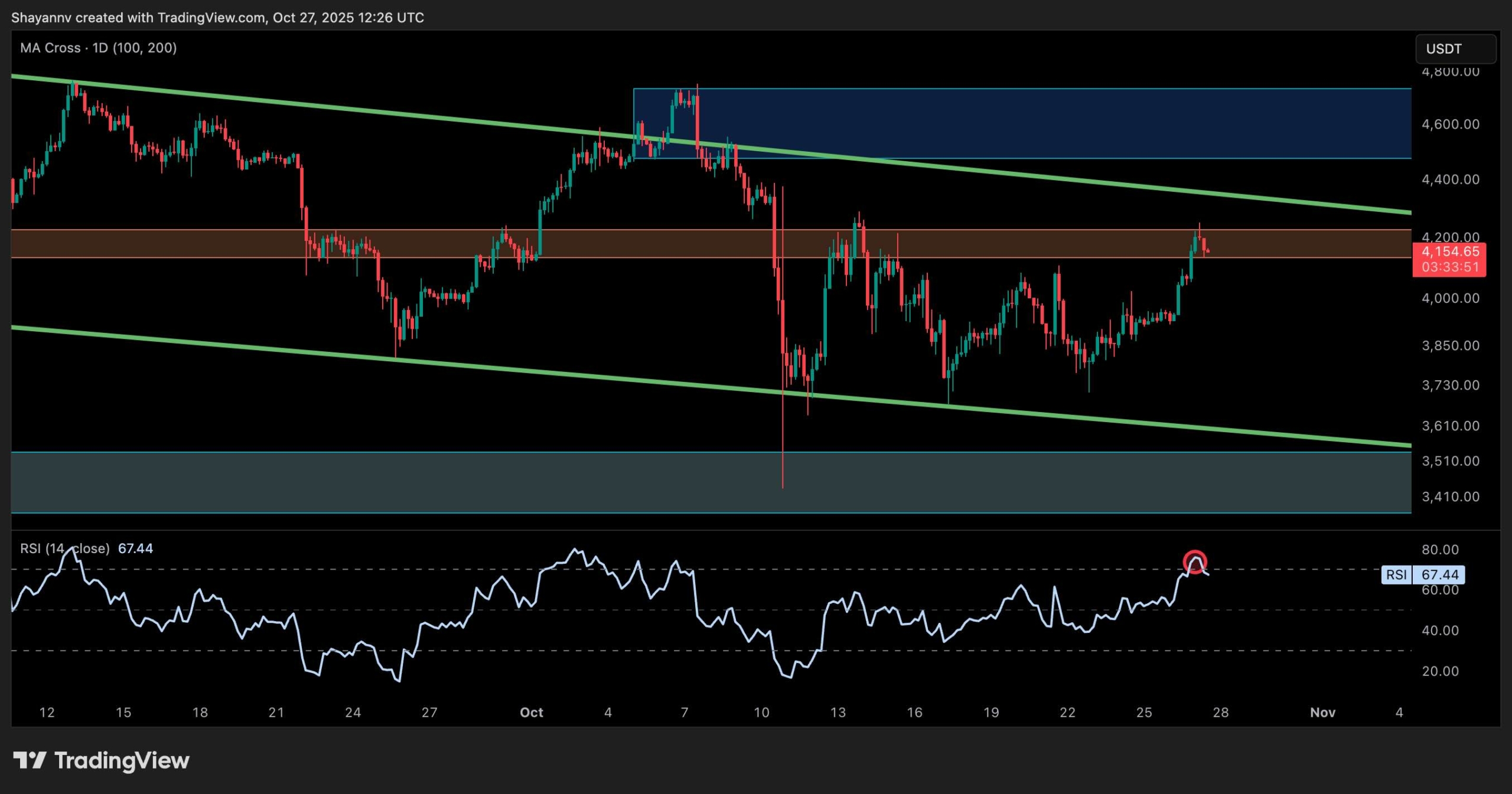Image resolution: width=1512 pixels, height=794 pixels.
Task: Click the TradingView logo icon
Action: click(30, 760)
